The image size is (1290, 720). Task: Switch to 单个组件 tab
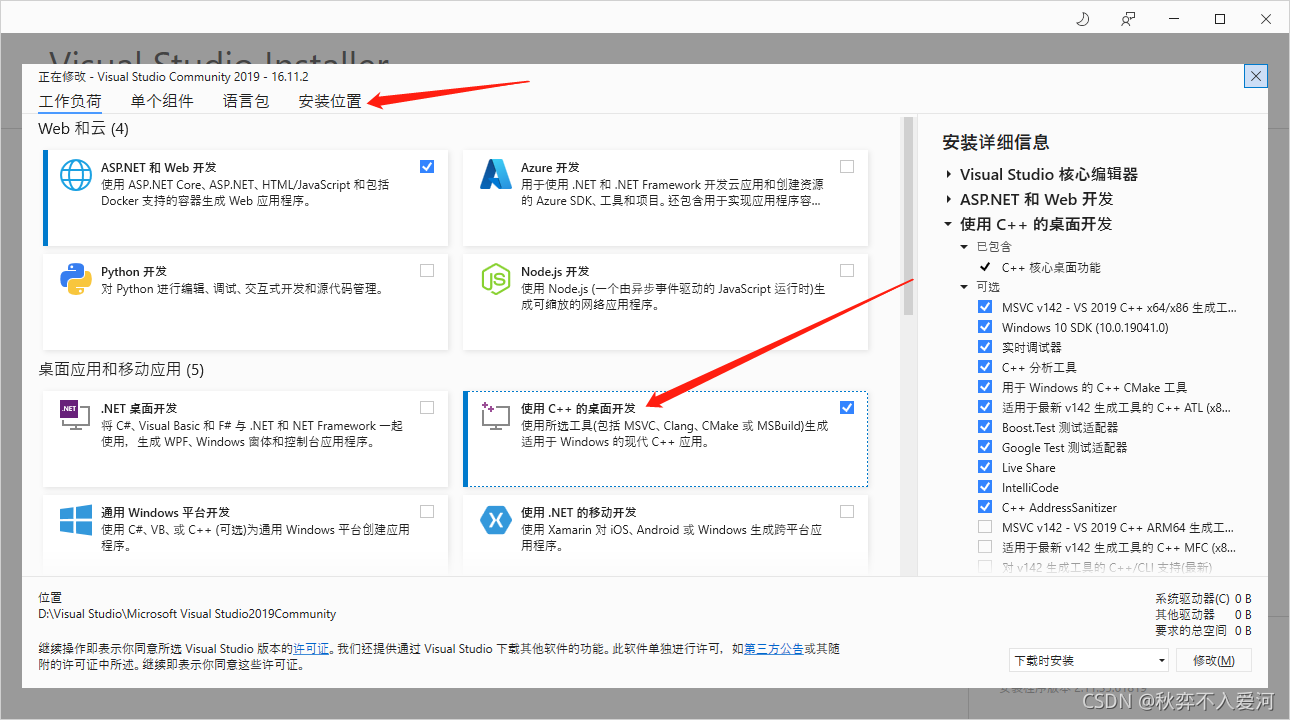pyautogui.click(x=162, y=101)
